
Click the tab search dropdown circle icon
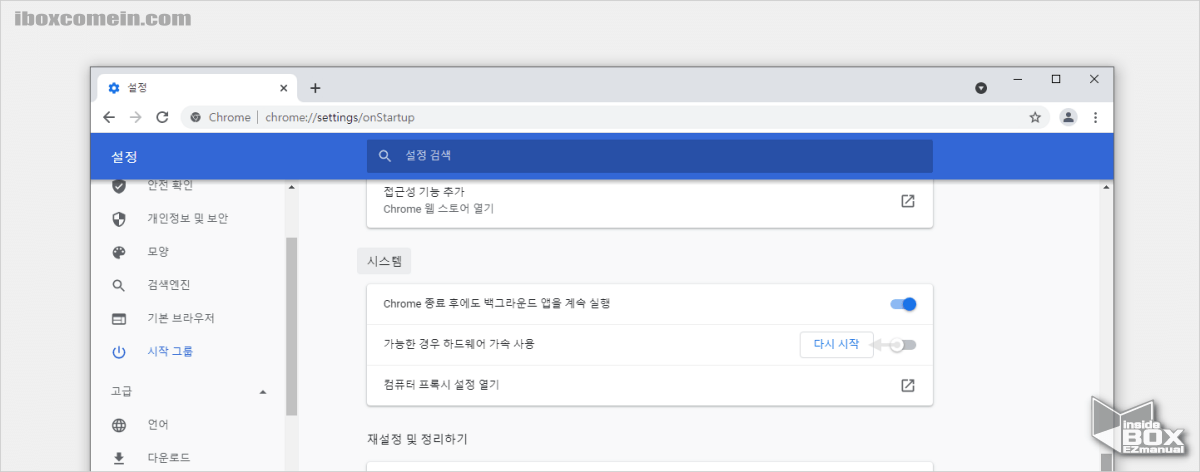[x=981, y=88]
